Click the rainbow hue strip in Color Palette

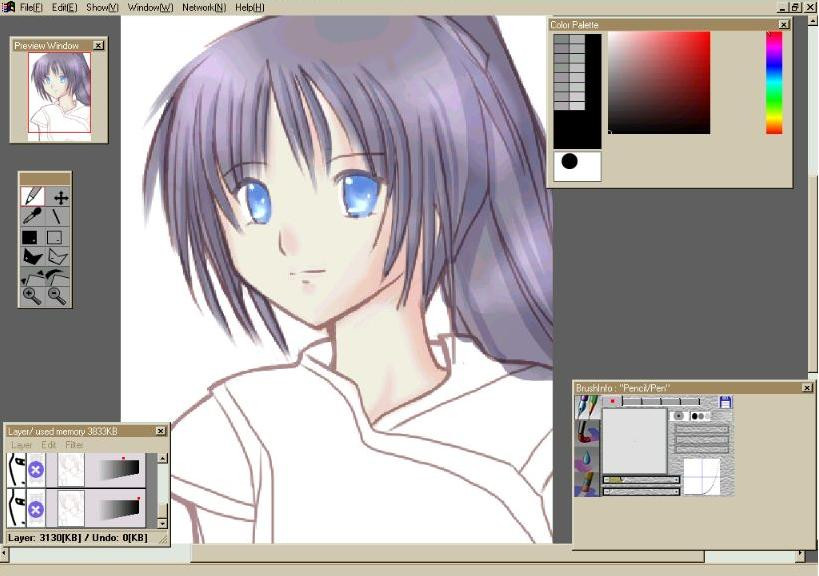point(774,83)
